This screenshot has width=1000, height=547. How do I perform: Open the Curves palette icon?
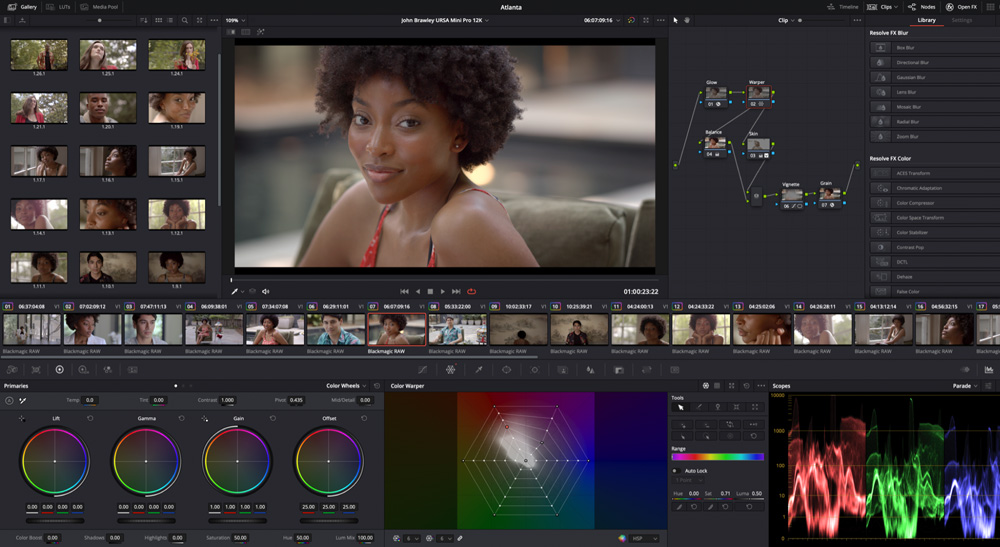pos(422,370)
